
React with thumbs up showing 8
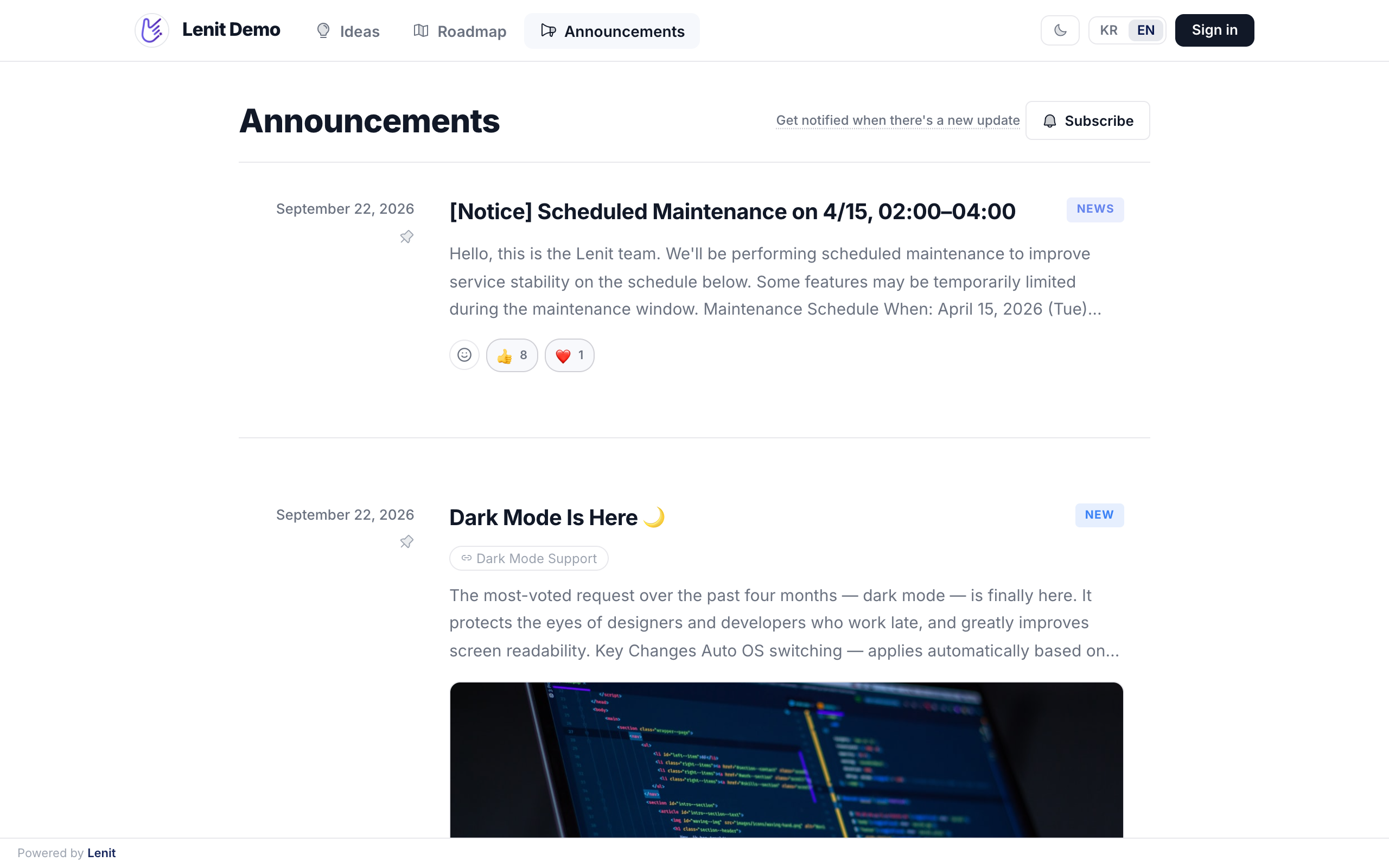click(x=512, y=355)
